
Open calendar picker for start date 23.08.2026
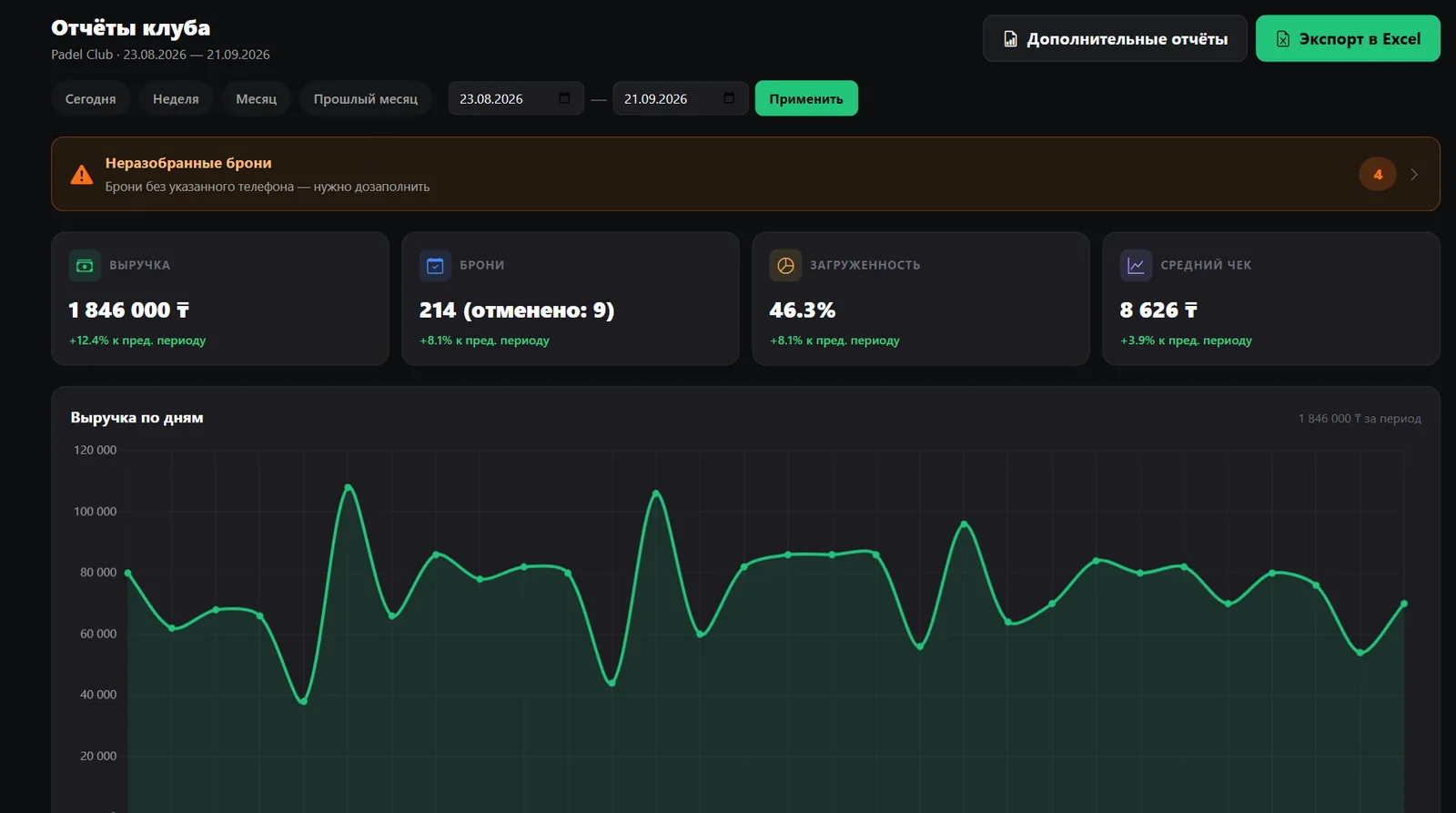pos(564,98)
